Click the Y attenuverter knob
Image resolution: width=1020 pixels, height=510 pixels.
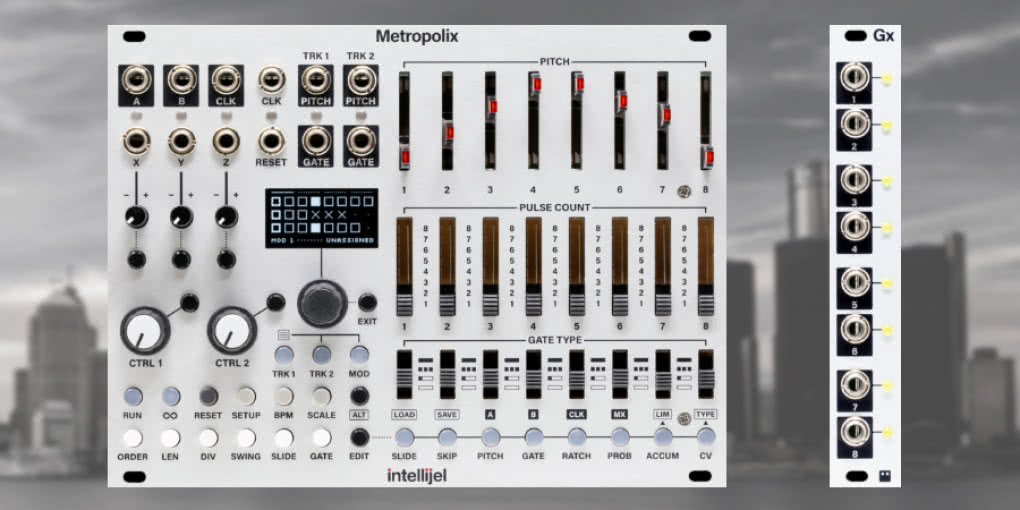pyautogui.click(x=181, y=217)
